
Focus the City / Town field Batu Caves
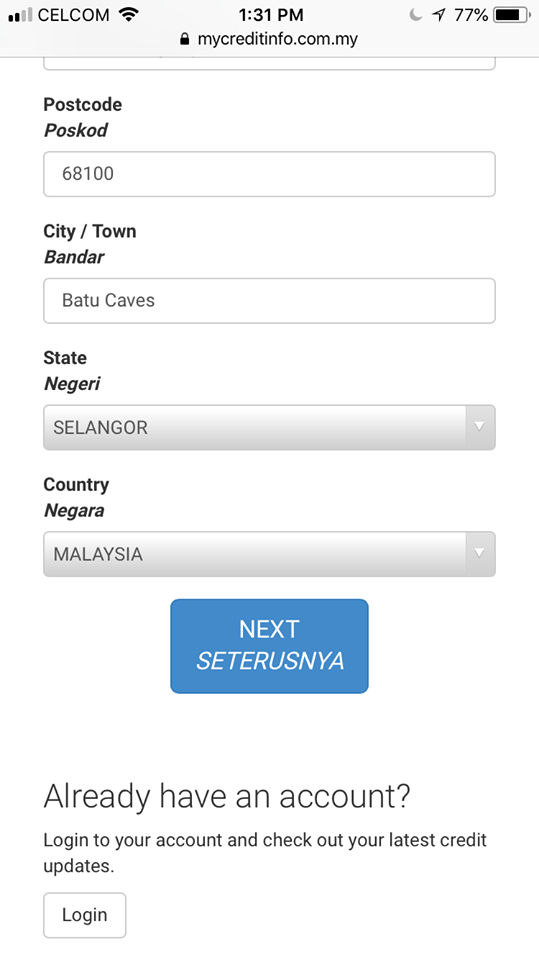(x=269, y=301)
